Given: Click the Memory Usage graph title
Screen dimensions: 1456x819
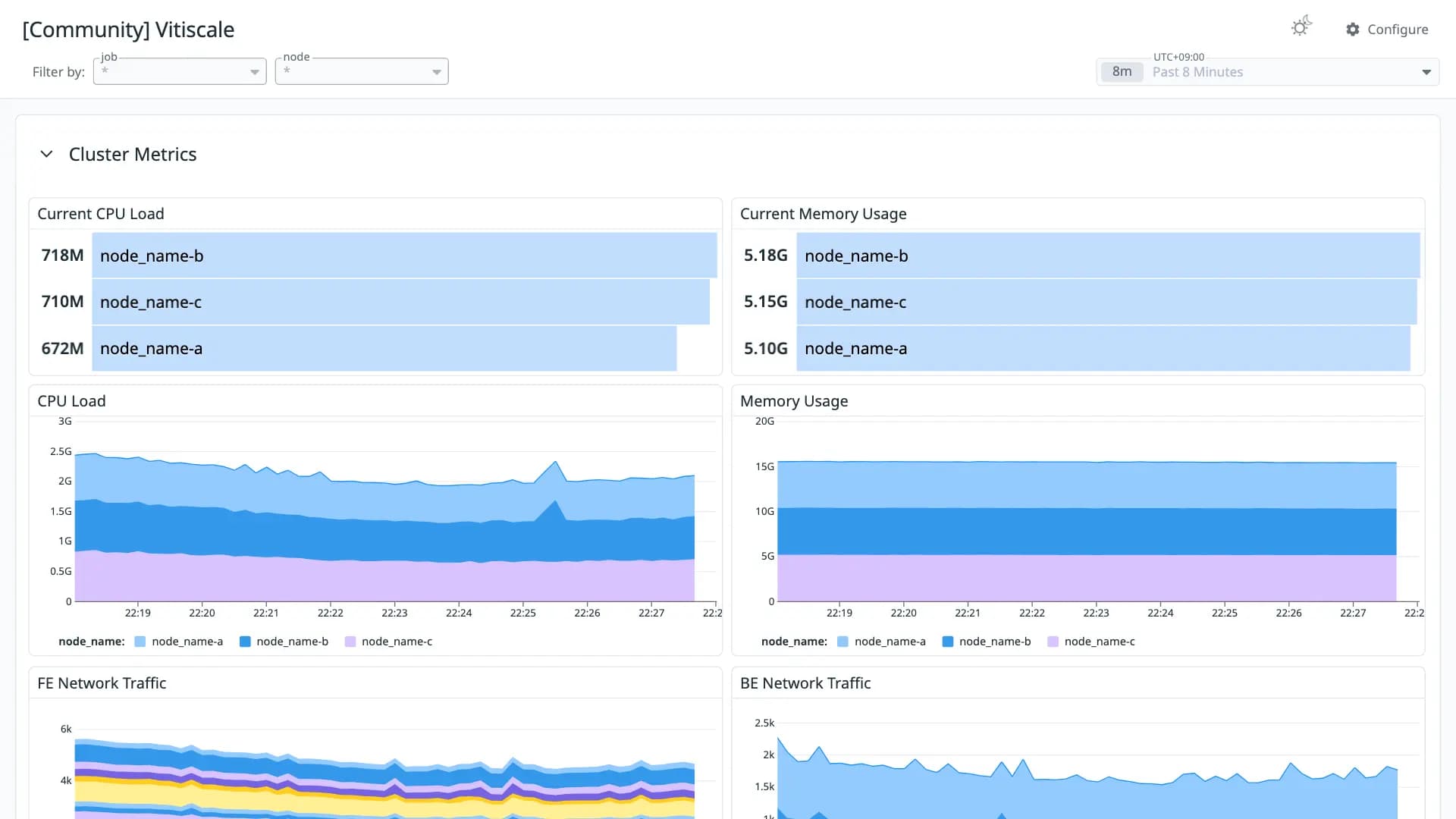Looking at the screenshot, I should point(794,401).
